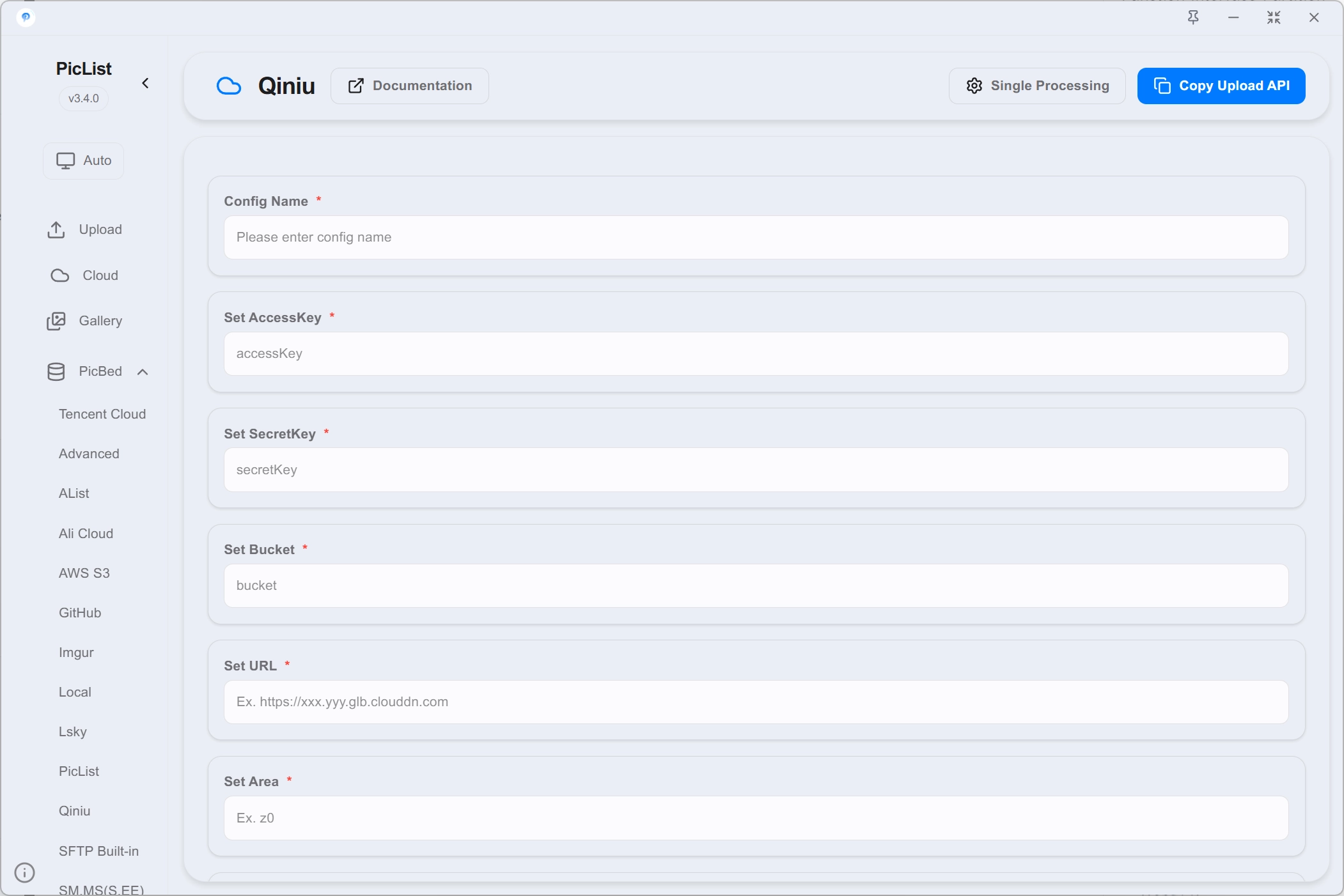Minimize the PicList window
This screenshot has width=1344, height=896.
coord(1233,18)
